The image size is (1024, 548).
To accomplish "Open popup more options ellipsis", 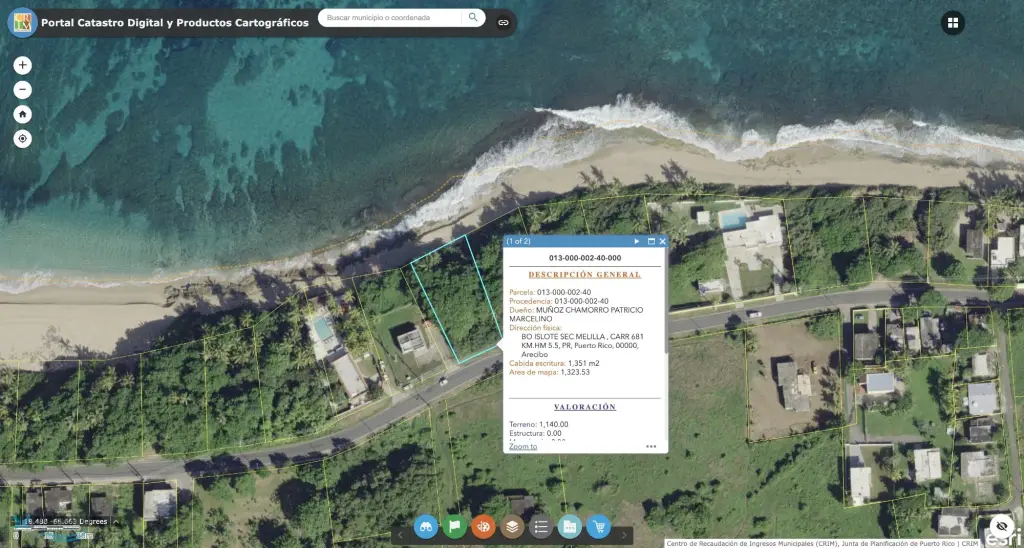I will pos(651,447).
